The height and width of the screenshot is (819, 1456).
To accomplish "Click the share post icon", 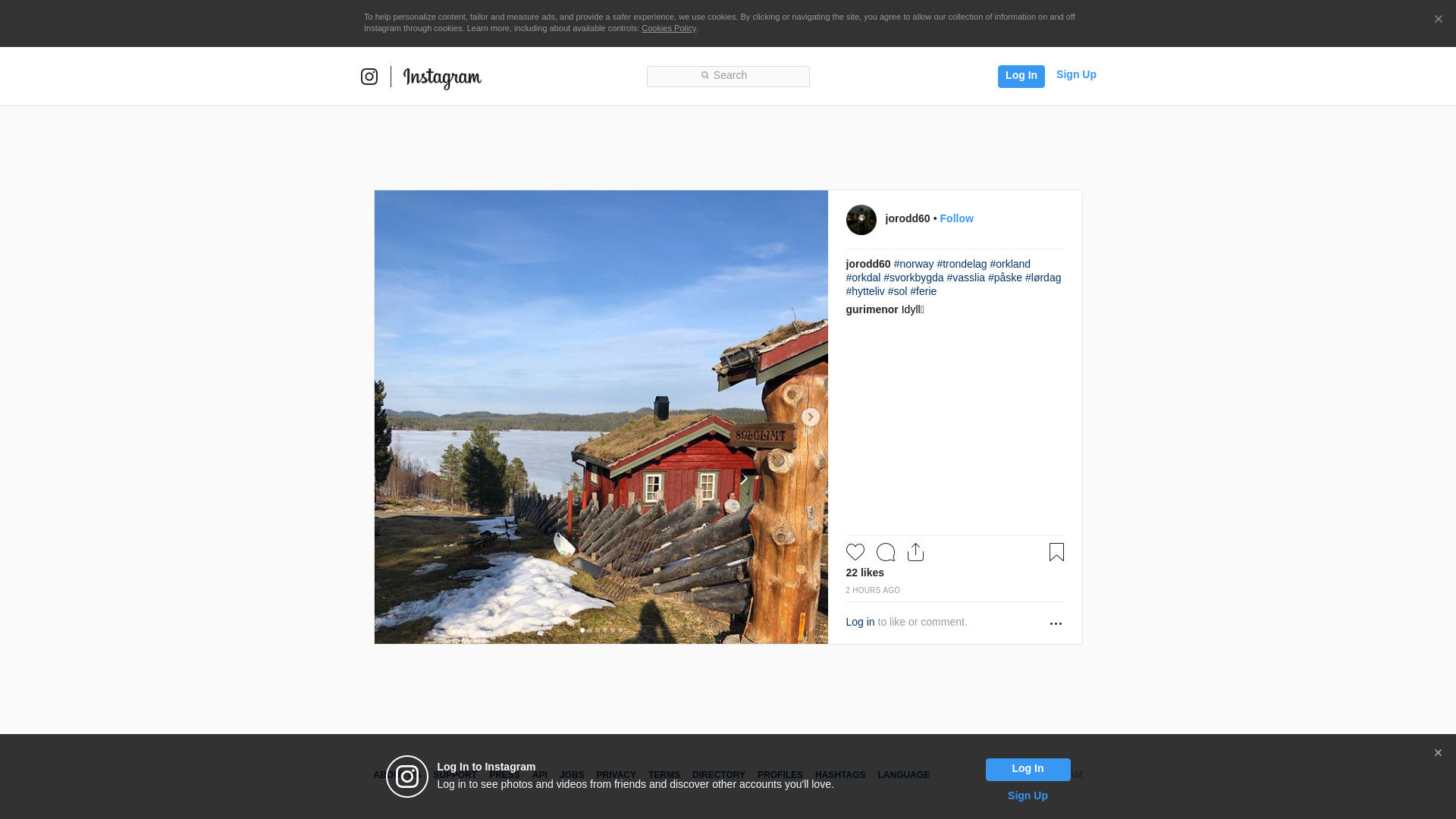I will [x=915, y=552].
